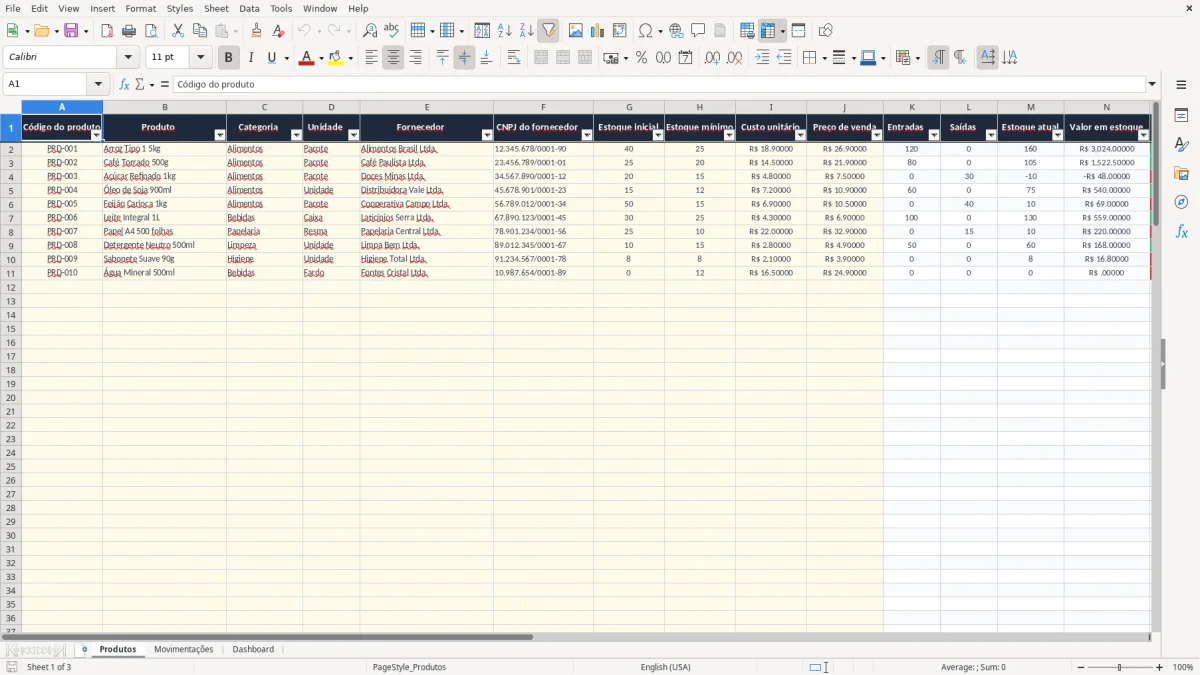Click the Clone Formatting paintbrush icon
The image size is (1200, 675).
256,31
